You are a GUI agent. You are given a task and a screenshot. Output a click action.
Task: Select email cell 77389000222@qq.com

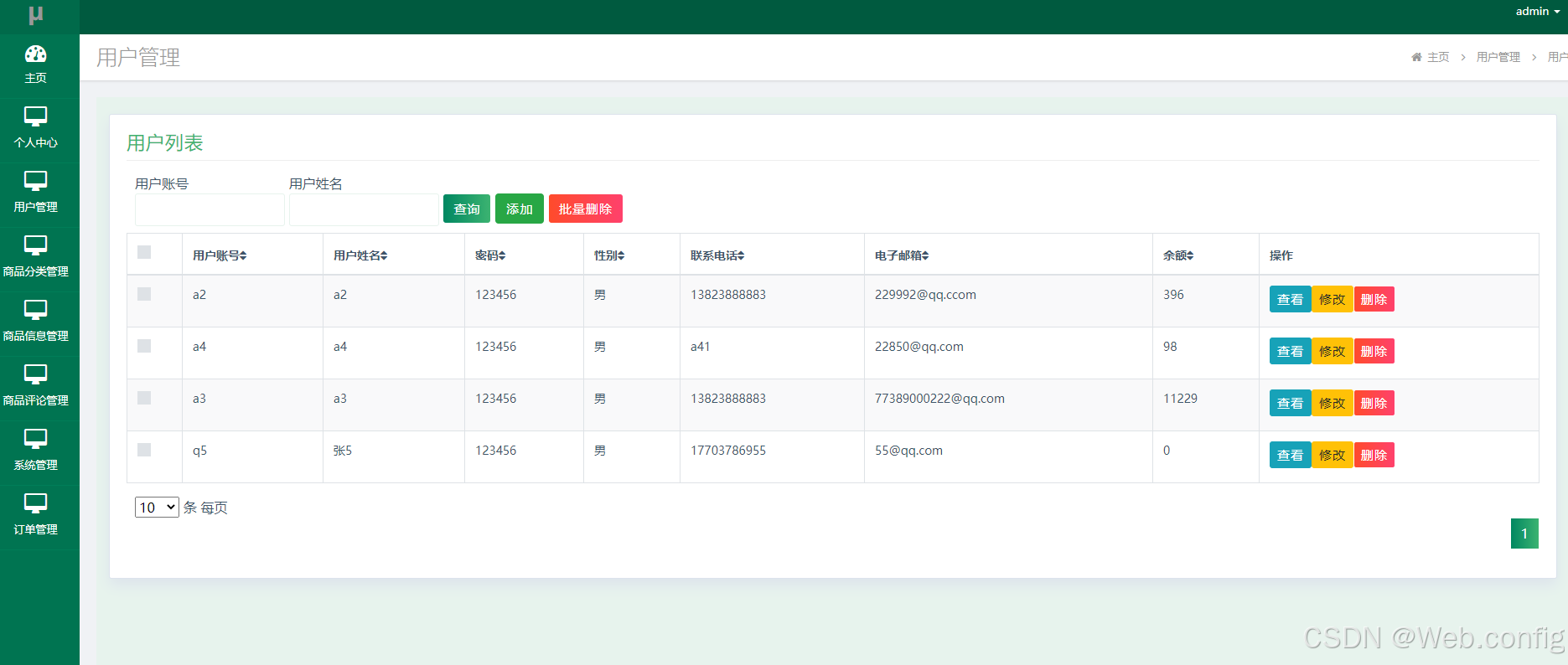[939, 399]
